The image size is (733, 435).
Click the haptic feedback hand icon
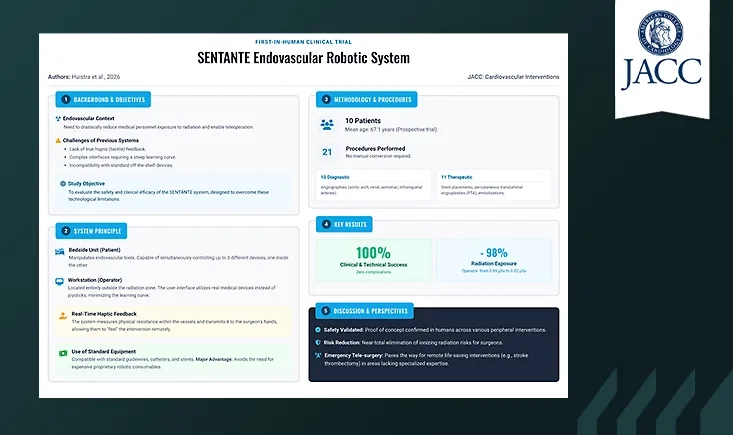pyautogui.click(x=63, y=316)
